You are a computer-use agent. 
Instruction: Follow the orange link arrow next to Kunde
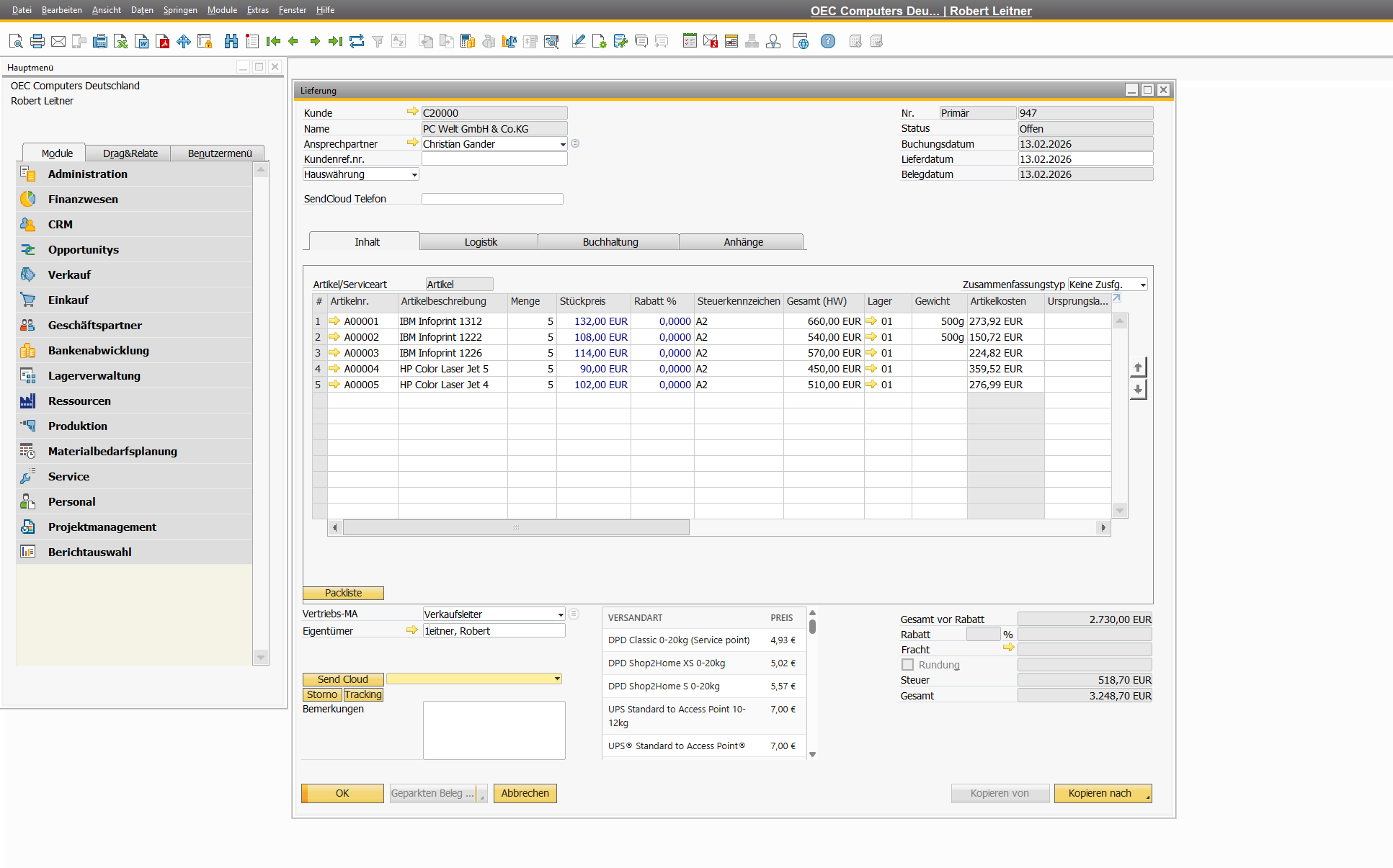(x=412, y=112)
